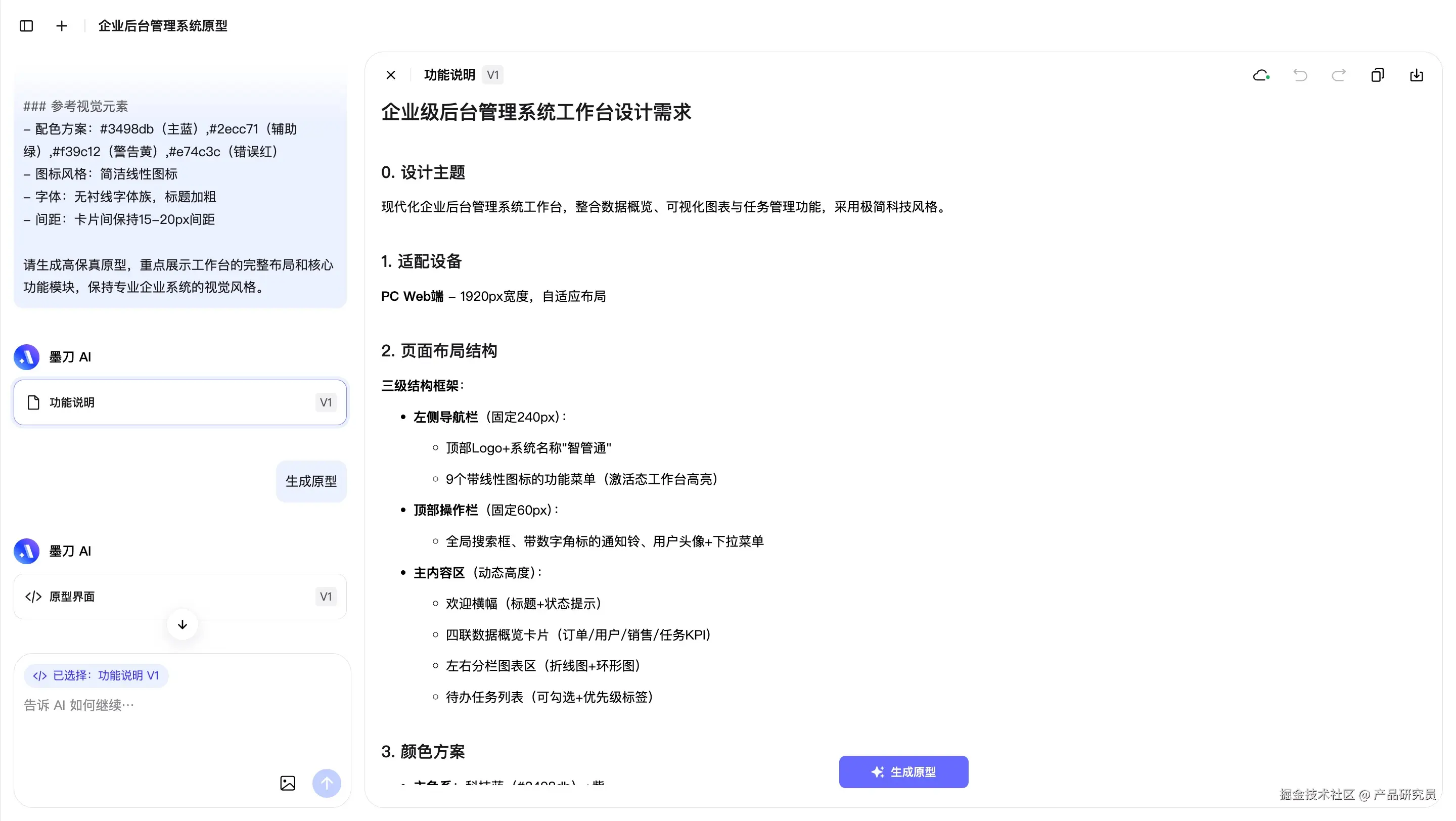Open the V1 version badge beside 功能说明 title
1456x821 pixels.
point(493,75)
